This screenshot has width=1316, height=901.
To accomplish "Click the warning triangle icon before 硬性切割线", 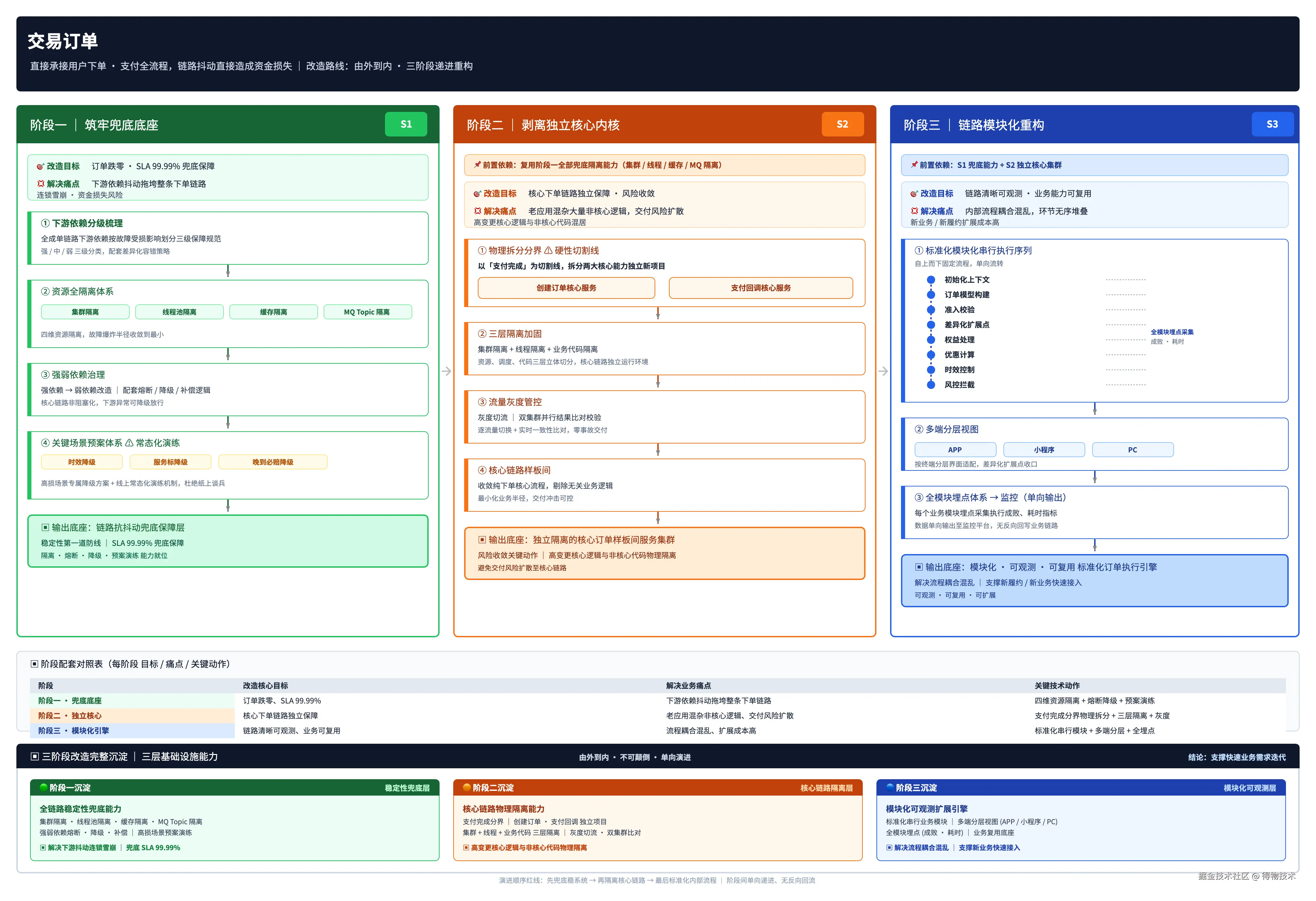I will tap(548, 250).
